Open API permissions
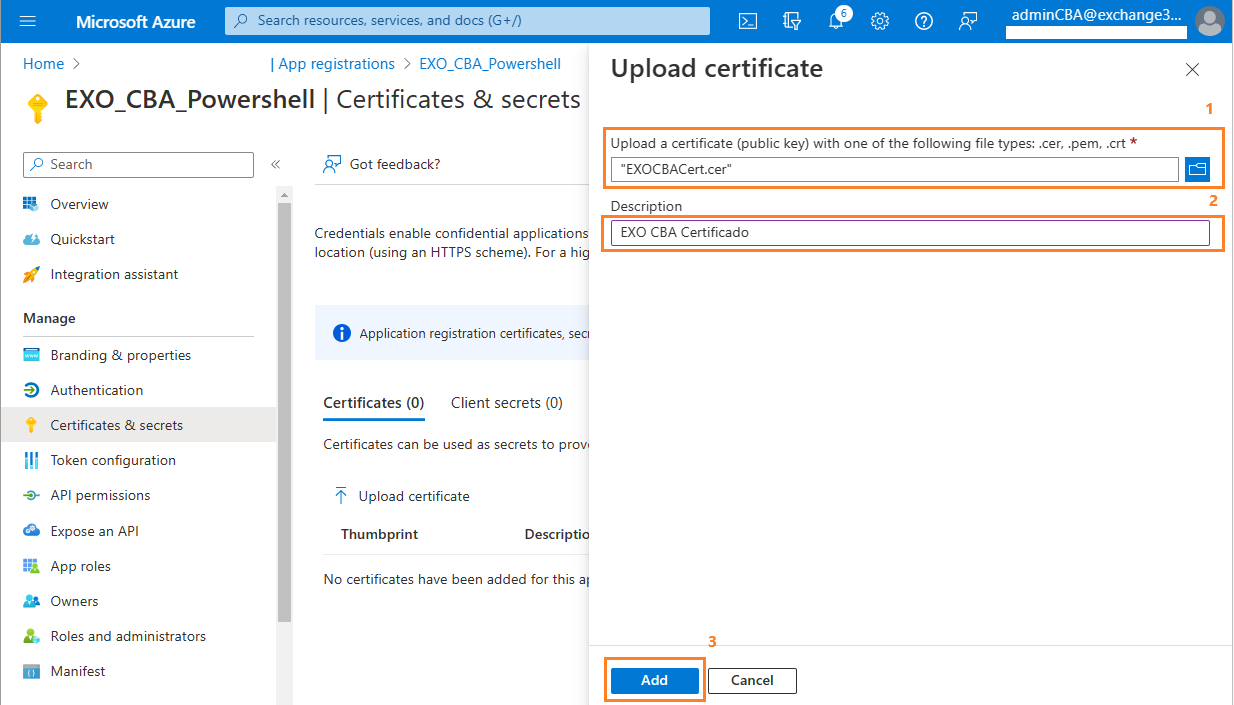This screenshot has width=1234, height=705. click(100, 495)
